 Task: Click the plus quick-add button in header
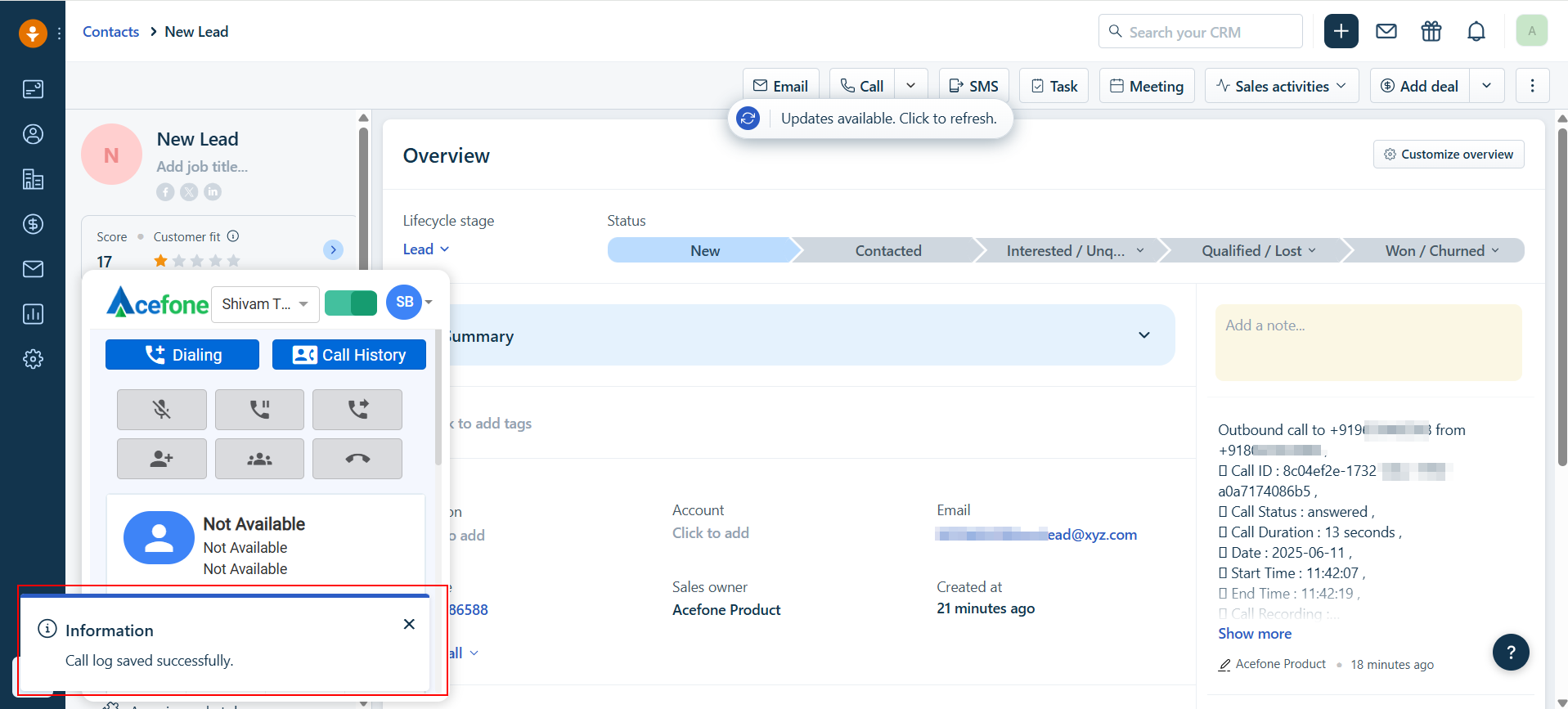point(1341,31)
